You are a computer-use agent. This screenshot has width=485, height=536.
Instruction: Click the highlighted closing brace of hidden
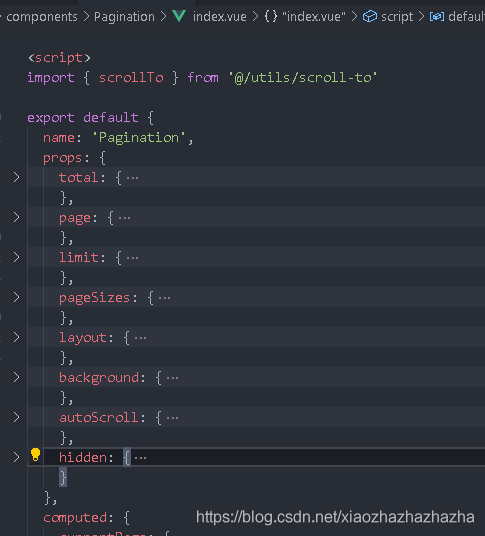tap(63, 477)
